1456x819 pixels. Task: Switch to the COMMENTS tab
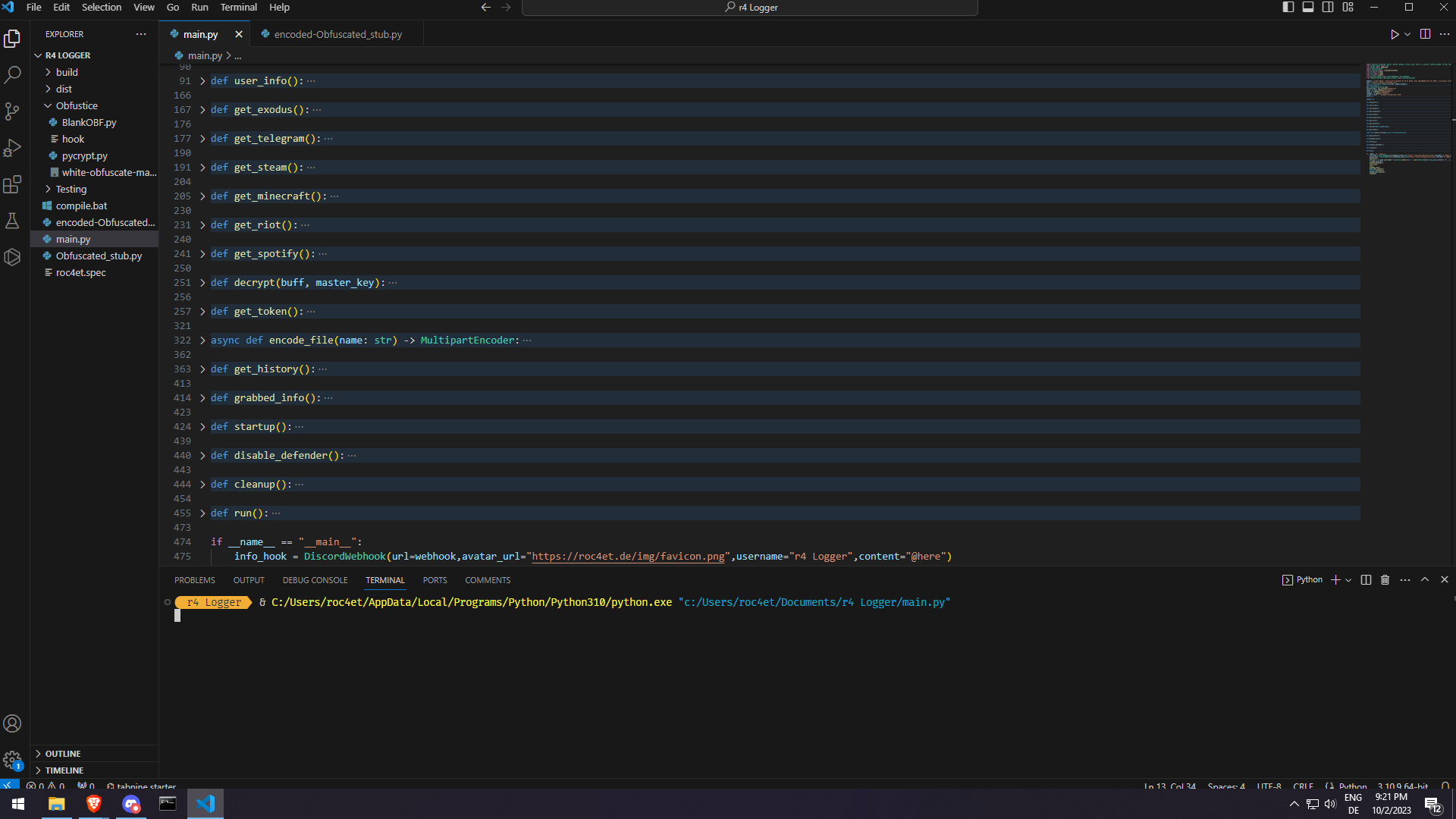(x=488, y=580)
